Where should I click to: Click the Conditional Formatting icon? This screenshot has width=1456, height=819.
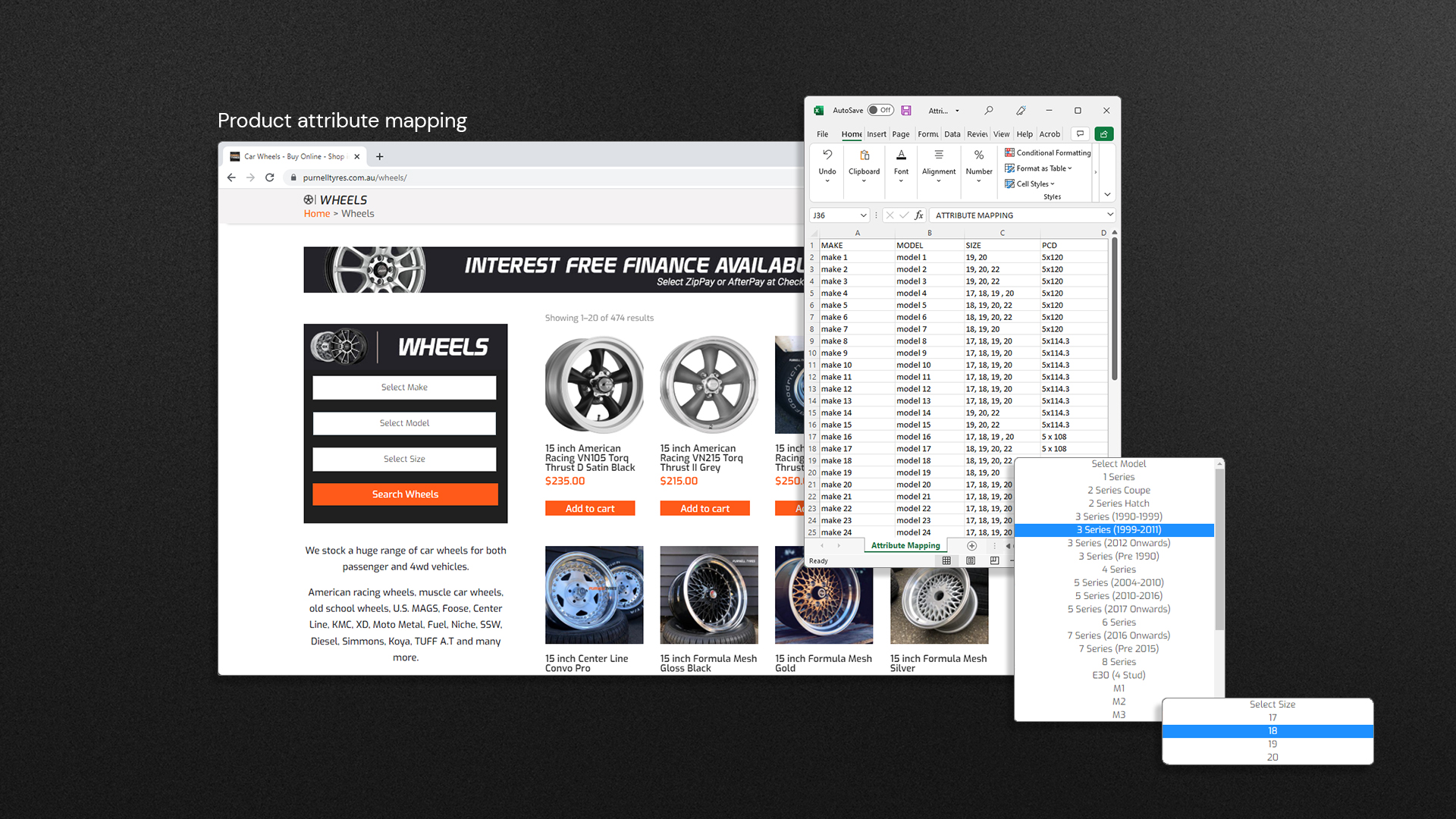pyautogui.click(x=1009, y=152)
